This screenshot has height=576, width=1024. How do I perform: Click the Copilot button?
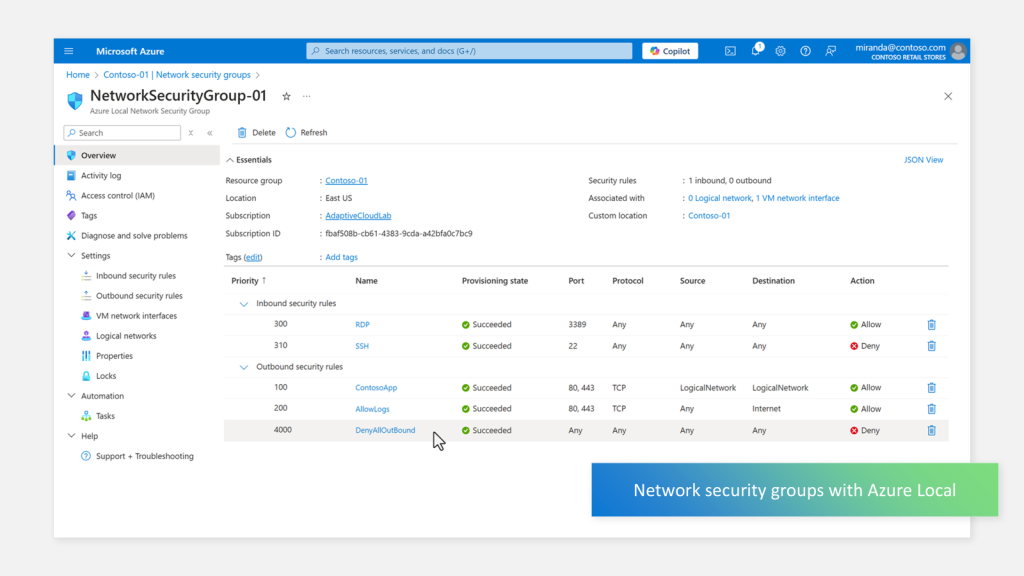[x=670, y=51]
